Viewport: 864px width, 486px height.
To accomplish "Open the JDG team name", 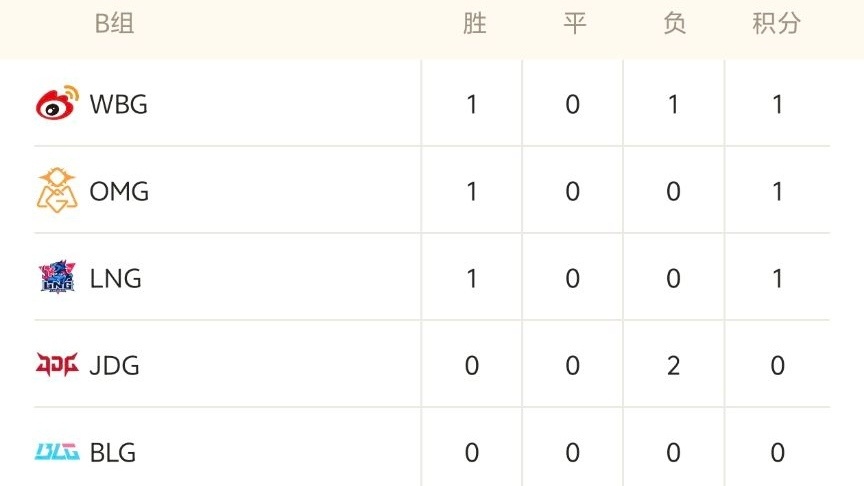I will point(114,365).
